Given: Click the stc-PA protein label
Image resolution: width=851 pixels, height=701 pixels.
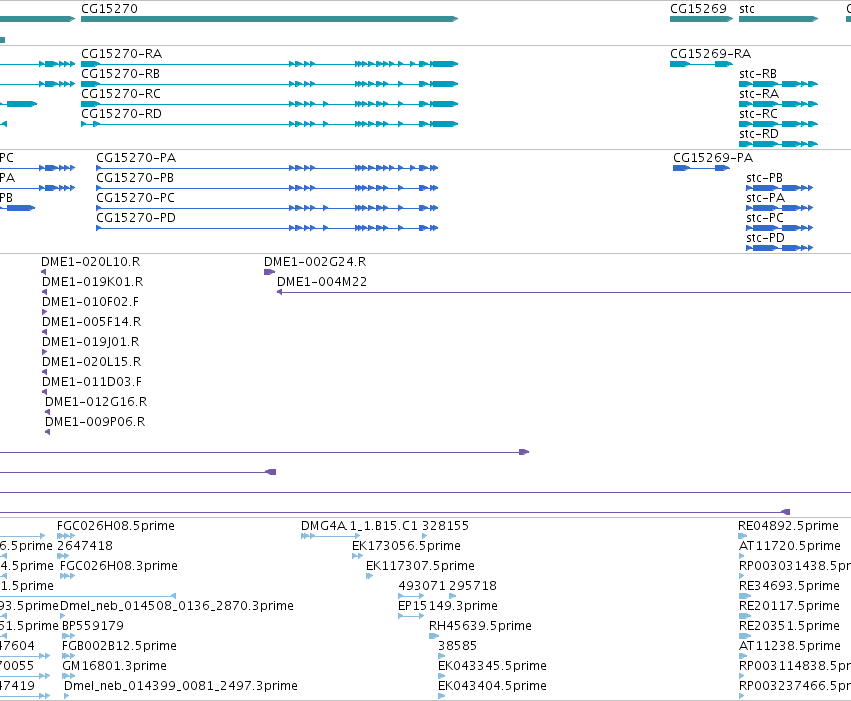Looking at the screenshot, I should pos(765,198).
